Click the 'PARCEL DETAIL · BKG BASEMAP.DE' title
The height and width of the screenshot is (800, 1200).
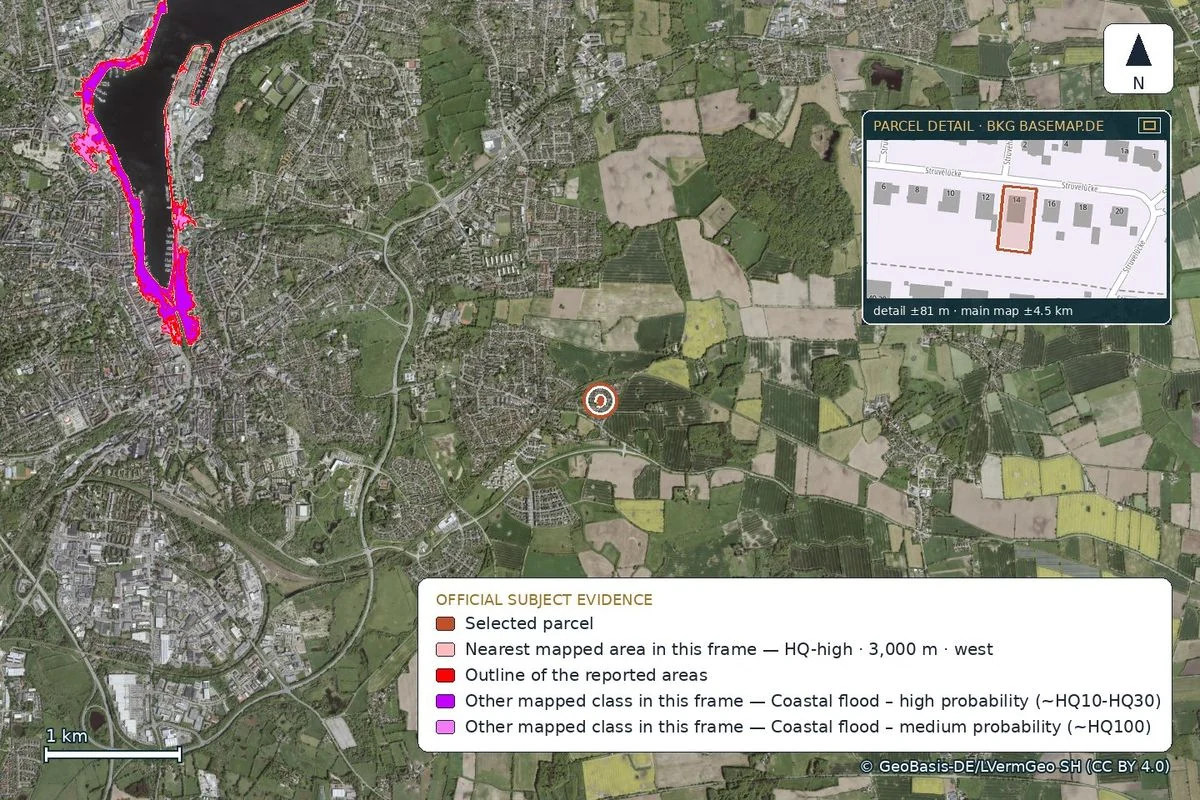coord(988,126)
